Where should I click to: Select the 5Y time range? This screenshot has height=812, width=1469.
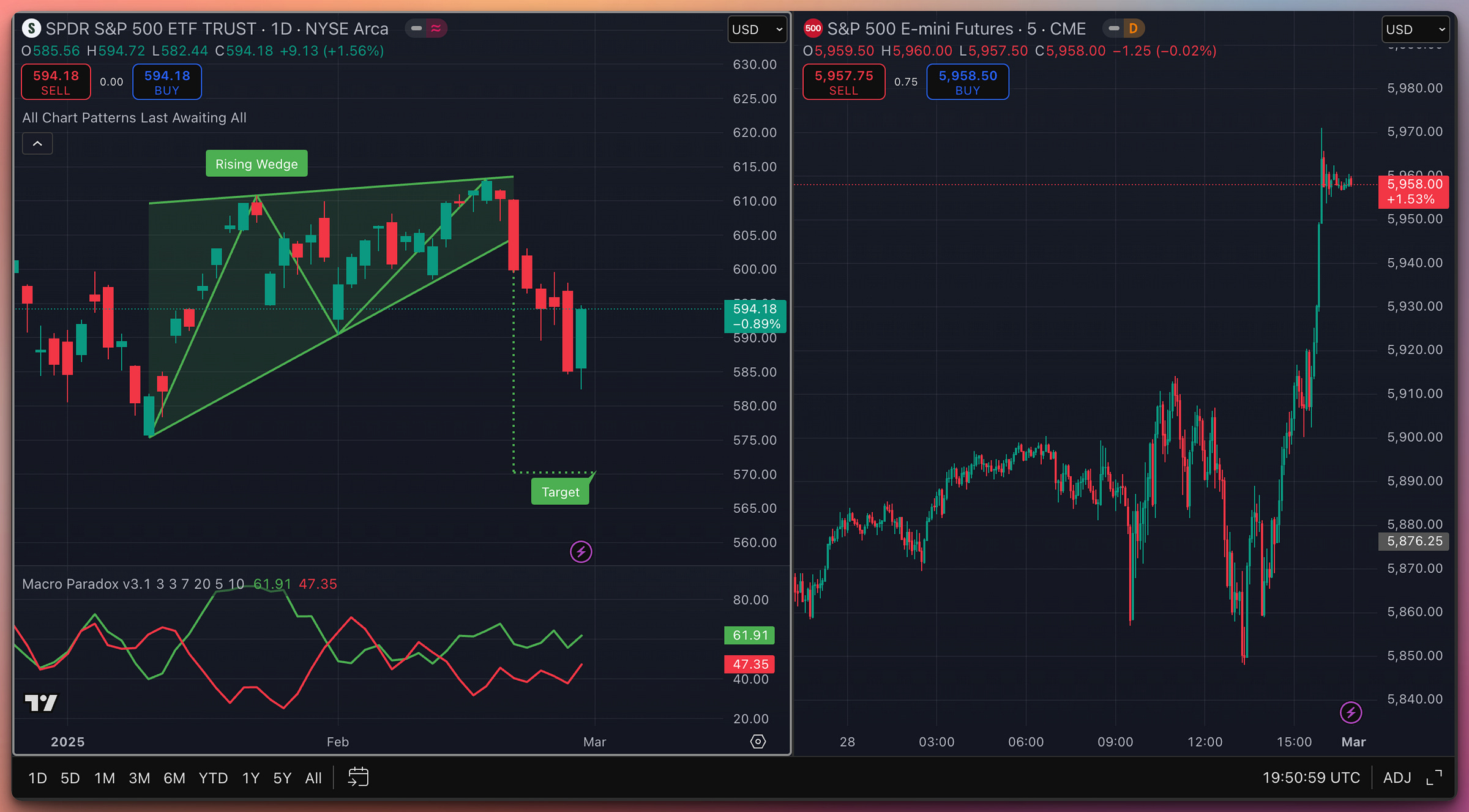282,778
